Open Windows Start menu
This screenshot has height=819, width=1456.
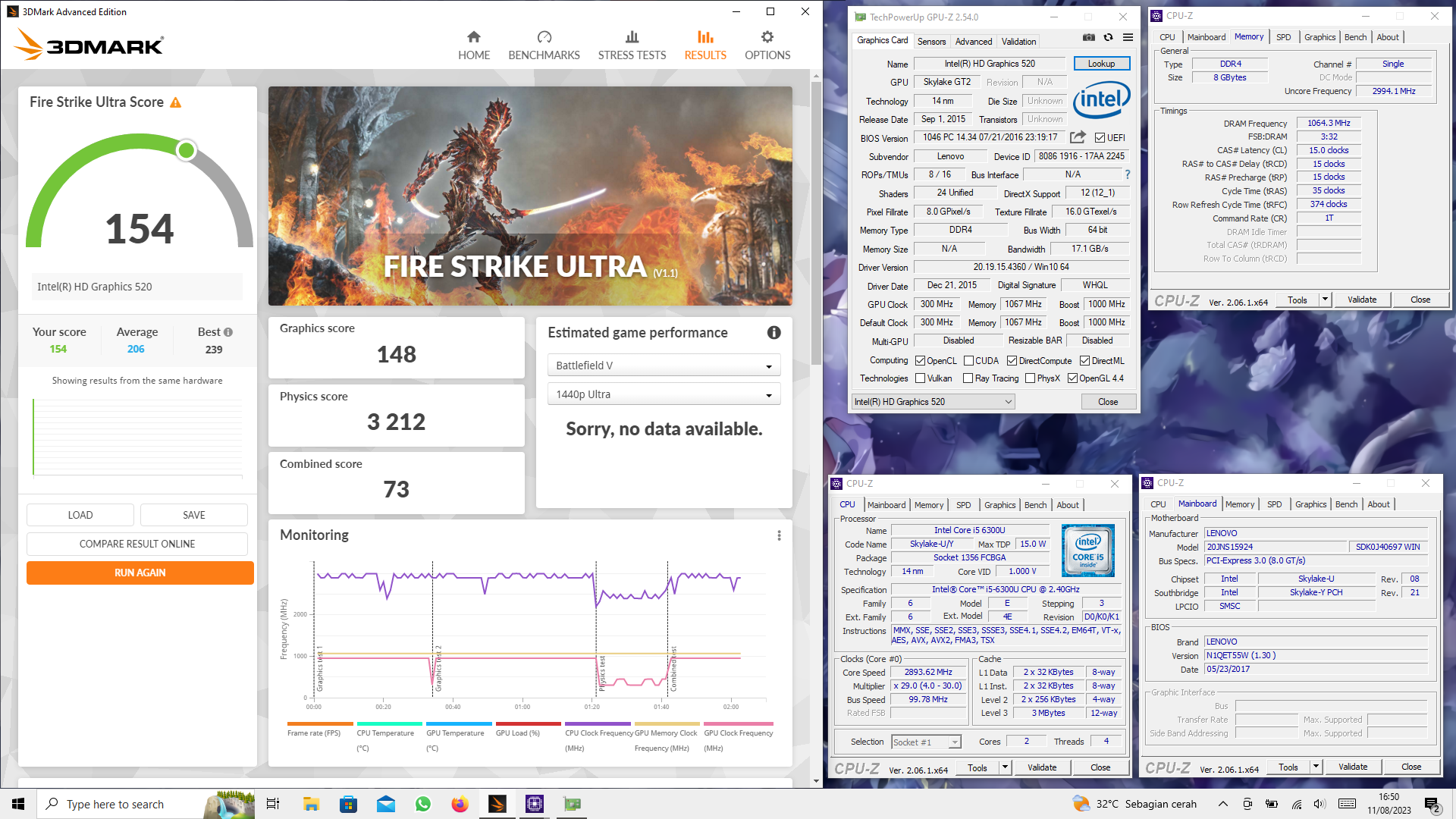[x=18, y=804]
